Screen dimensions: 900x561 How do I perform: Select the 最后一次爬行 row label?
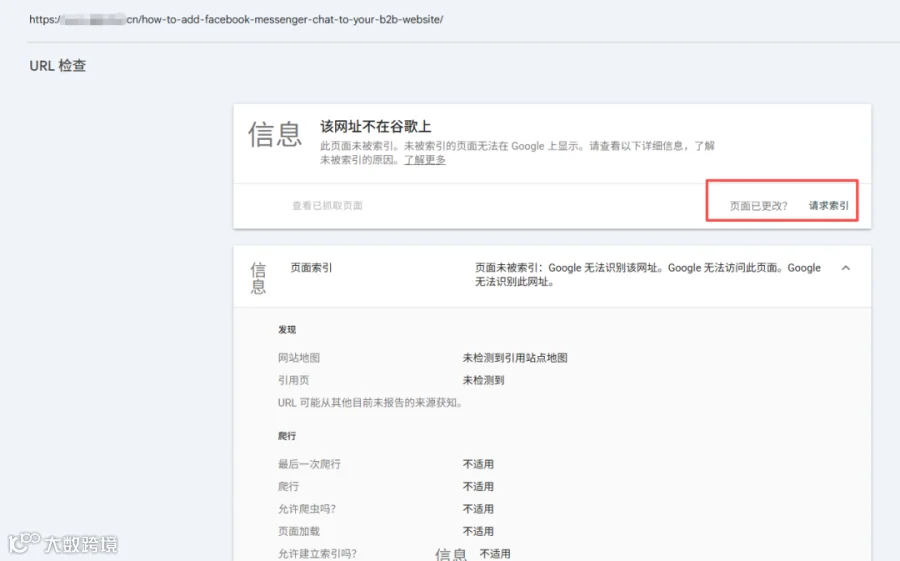pos(309,464)
